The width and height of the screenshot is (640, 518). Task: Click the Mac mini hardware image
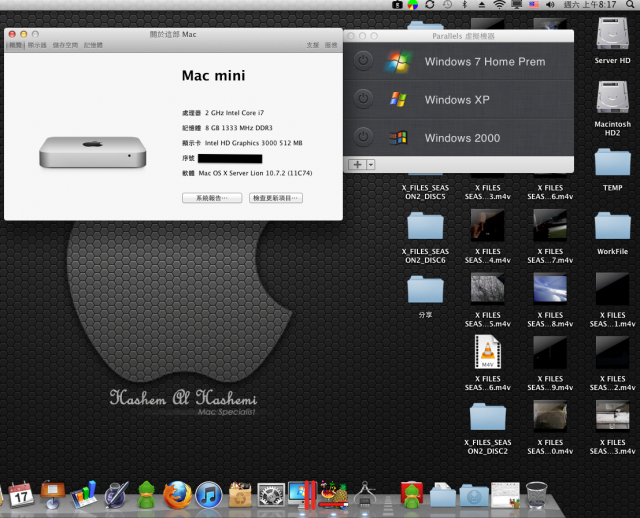(x=93, y=151)
